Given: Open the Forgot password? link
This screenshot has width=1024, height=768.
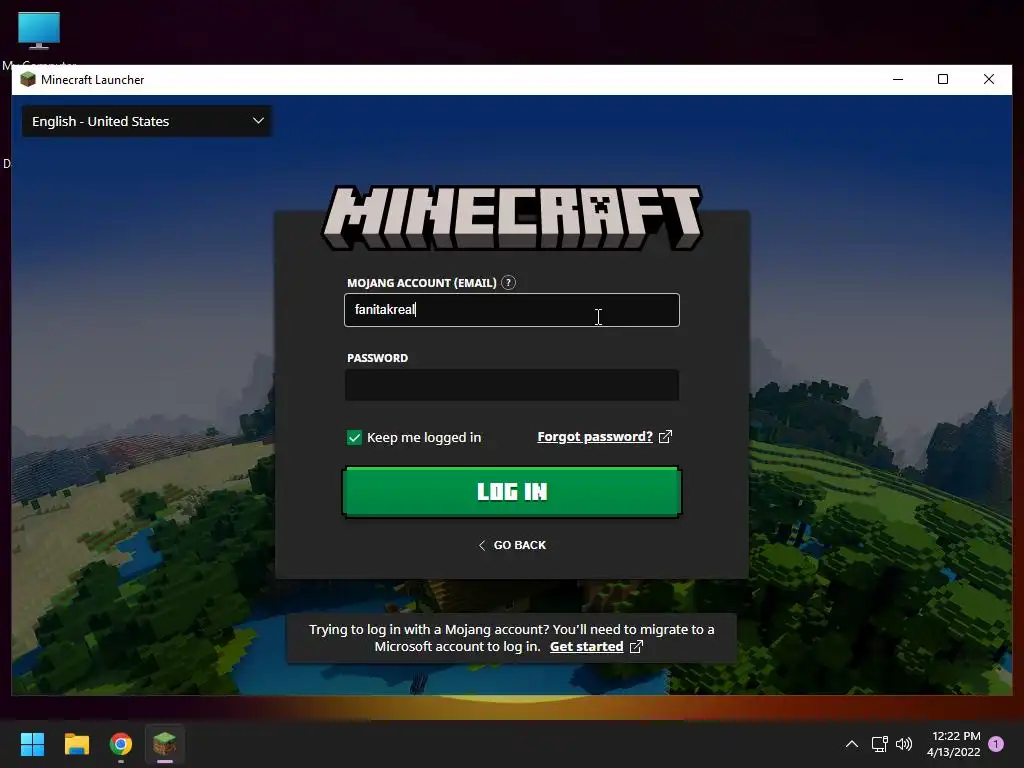Looking at the screenshot, I should tap(595, 437).
